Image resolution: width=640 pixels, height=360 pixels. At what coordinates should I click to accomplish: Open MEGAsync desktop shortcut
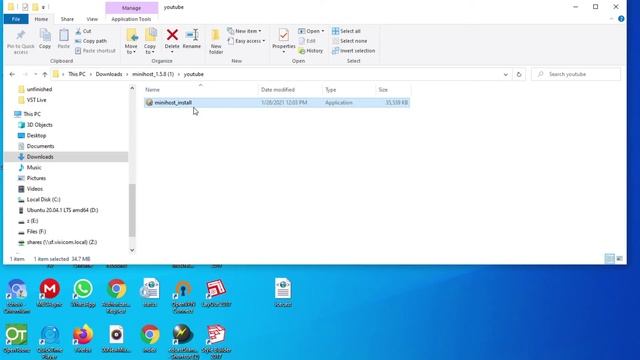(49, 293)
